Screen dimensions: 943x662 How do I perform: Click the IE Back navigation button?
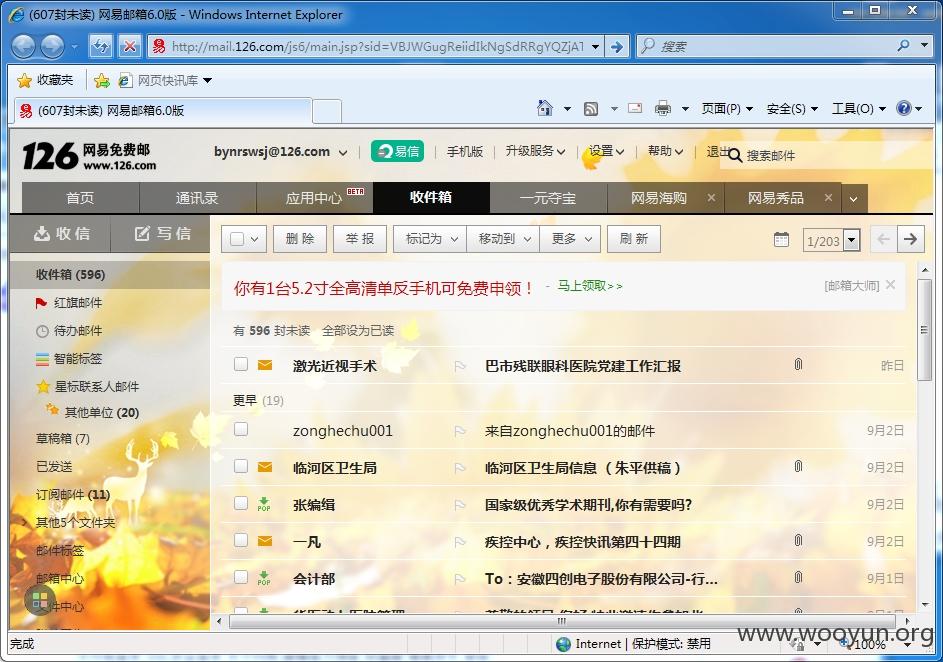tap(23, 46)
